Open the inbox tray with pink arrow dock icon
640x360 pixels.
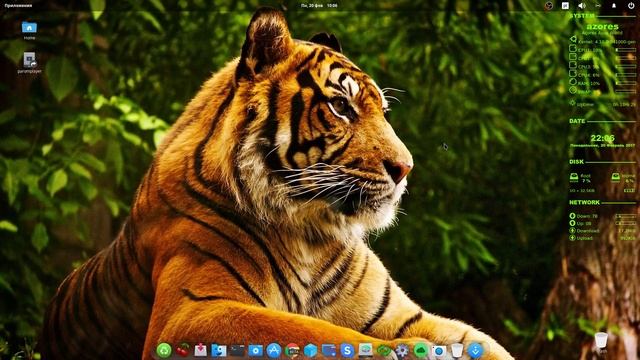point(200,350)
